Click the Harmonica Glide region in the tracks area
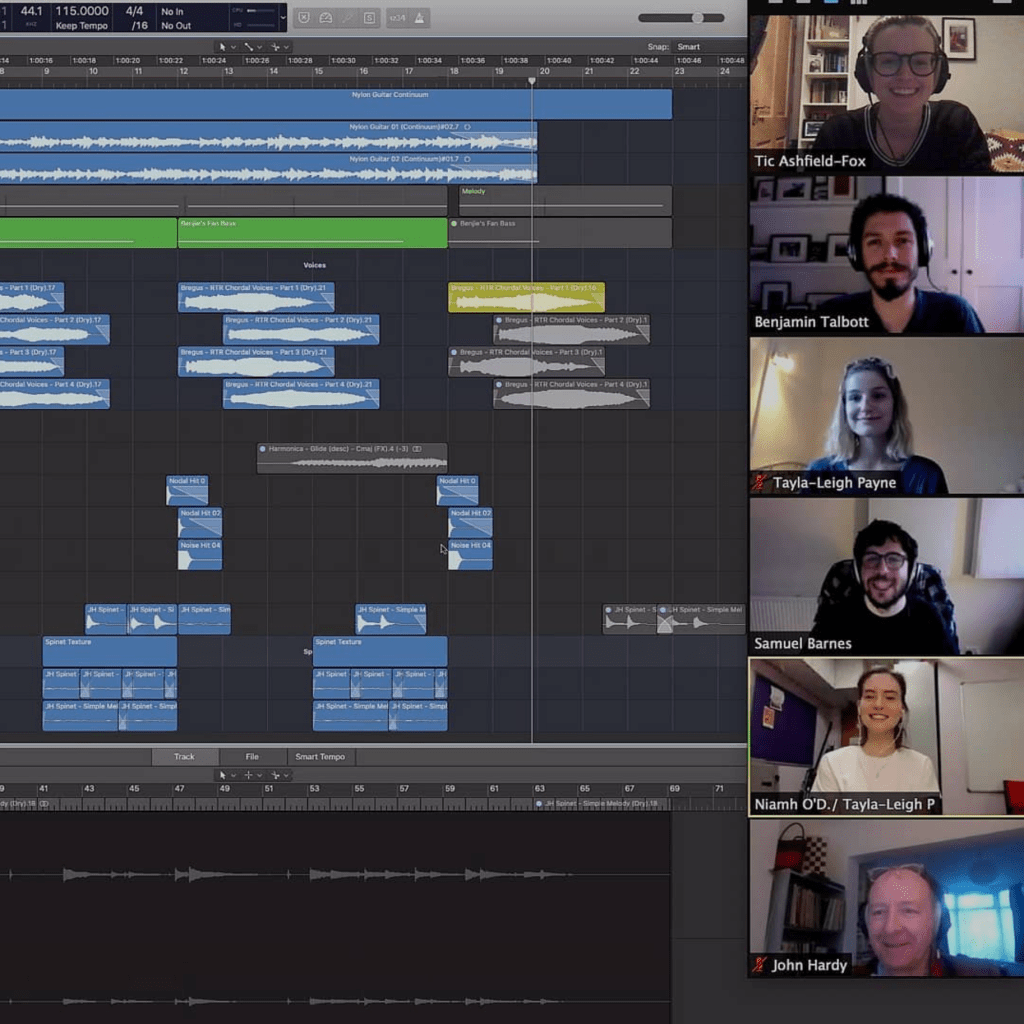This screenshot has height=1024, width=1024. pyautogui.click(x=351, y=458)
